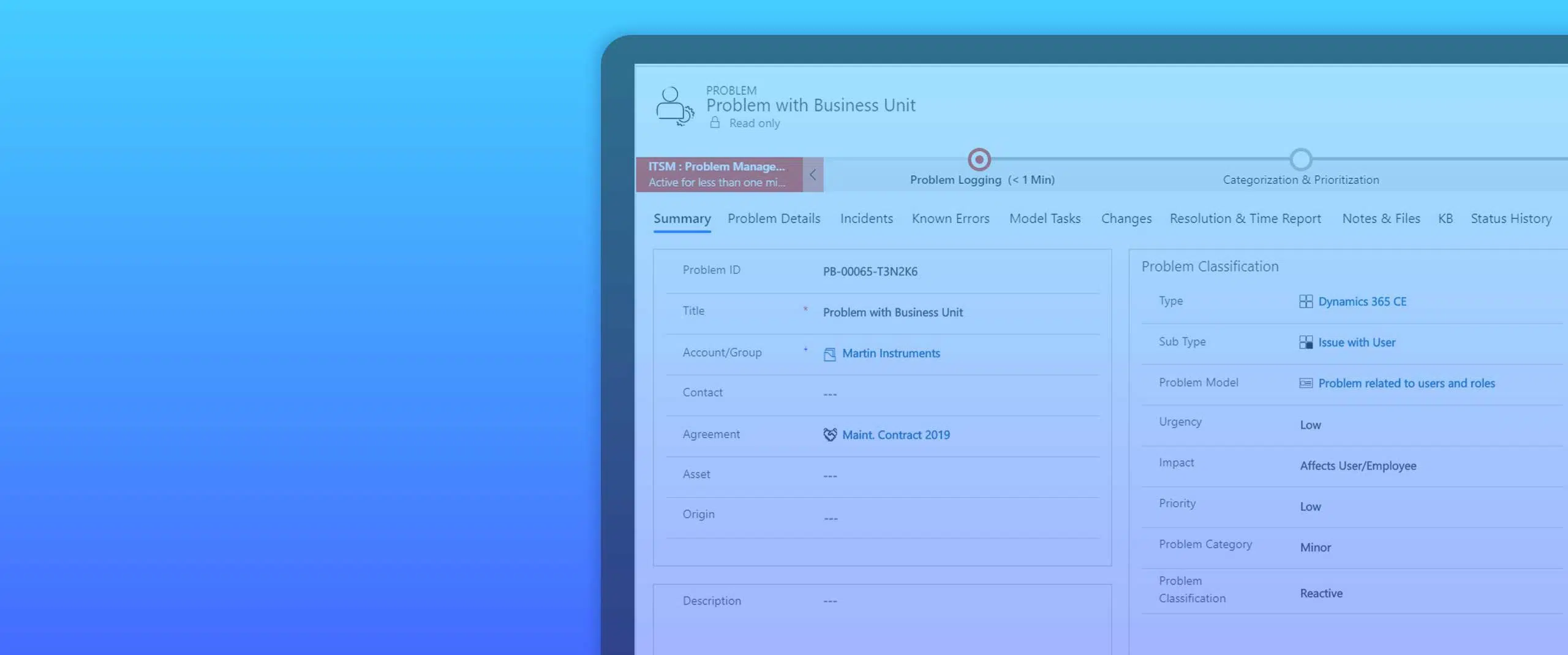Click the Issue with User sub type icon
Image resolution: width=1568 pixels, height=655 pixels.
point(1305,343)
